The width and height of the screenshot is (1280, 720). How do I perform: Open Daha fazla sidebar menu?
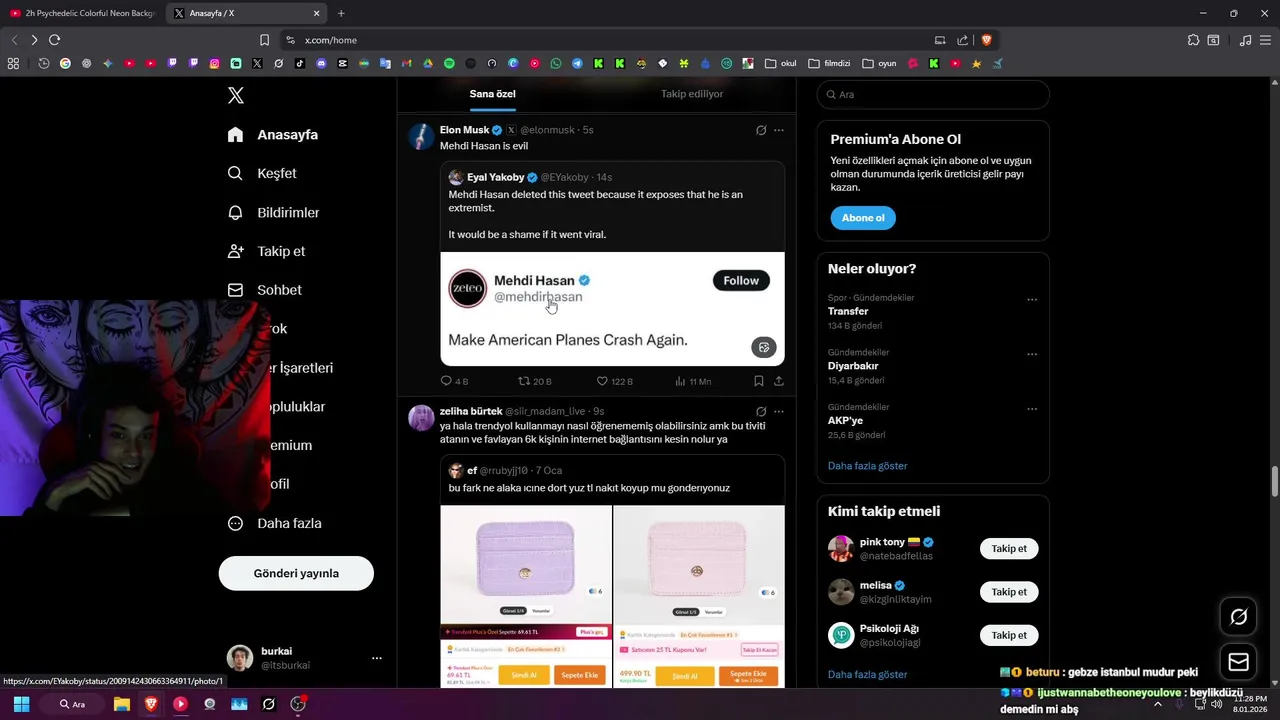point(274,523)
